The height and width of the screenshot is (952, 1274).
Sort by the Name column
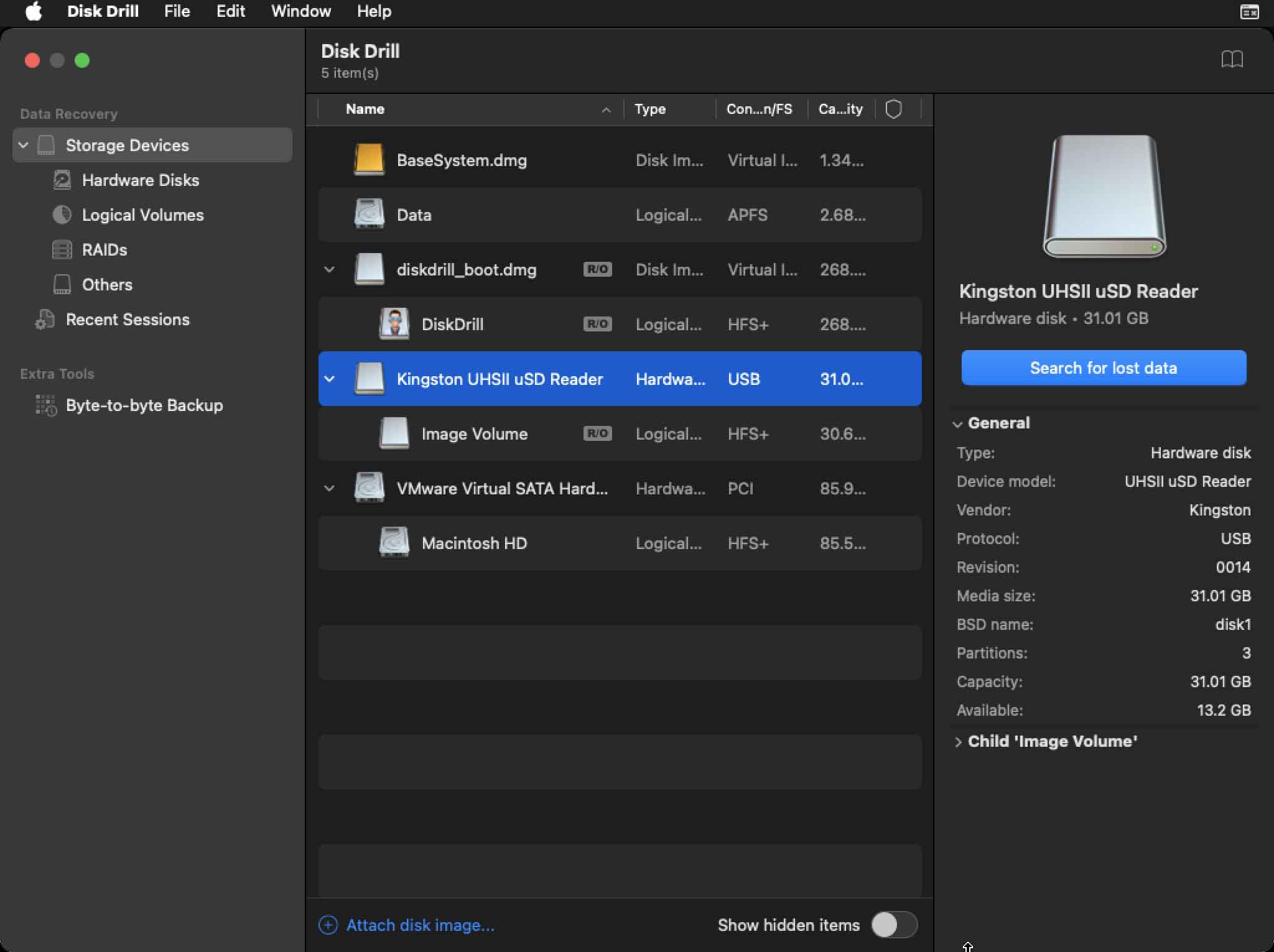click(365, 109)
